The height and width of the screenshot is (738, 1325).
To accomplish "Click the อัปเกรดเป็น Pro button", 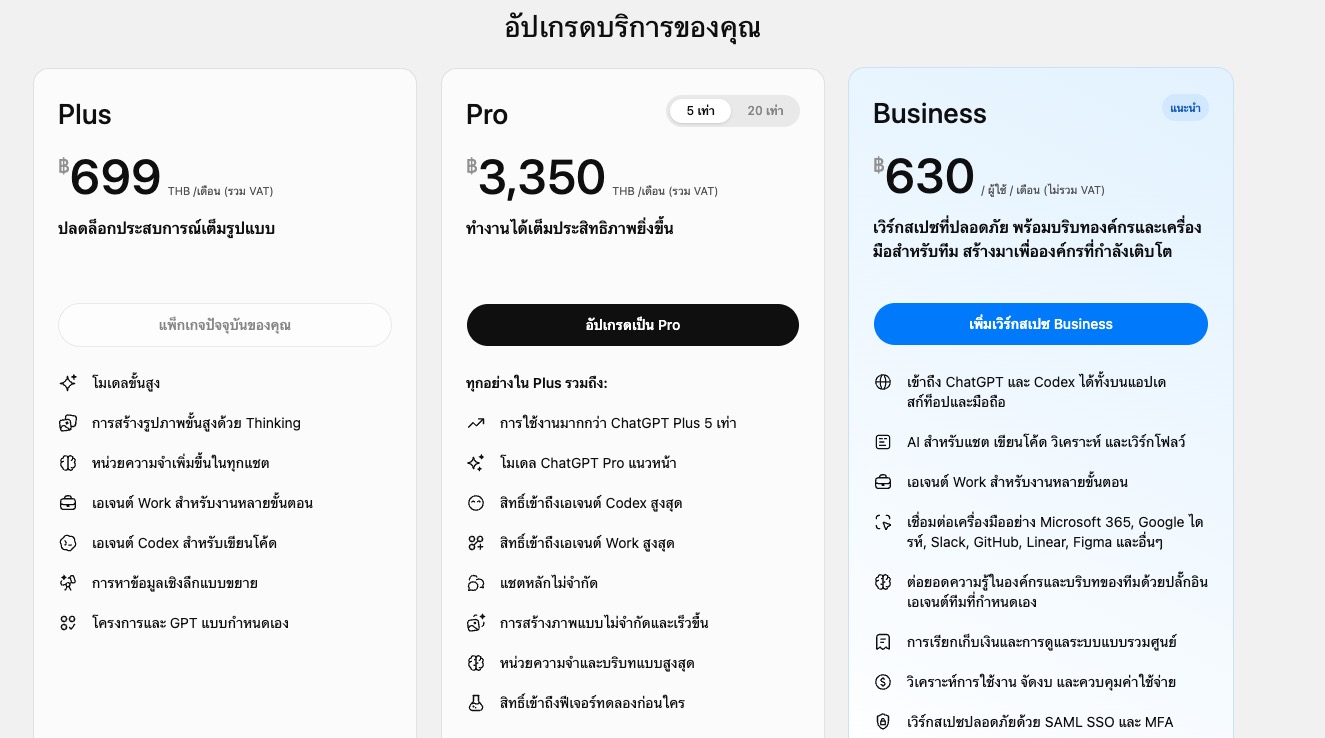I will (633, 325).
